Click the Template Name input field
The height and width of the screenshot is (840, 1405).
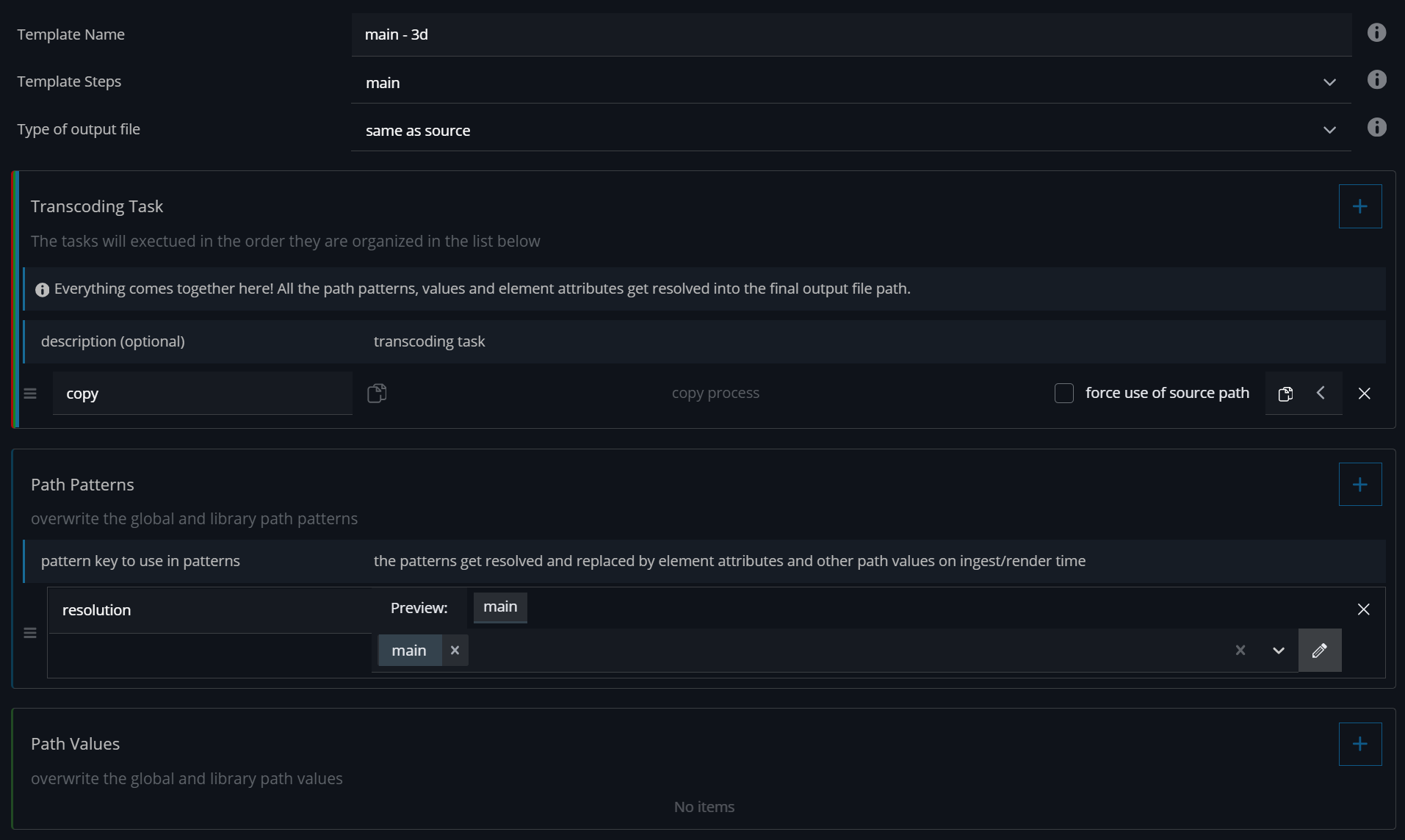(x=850, y=35)
